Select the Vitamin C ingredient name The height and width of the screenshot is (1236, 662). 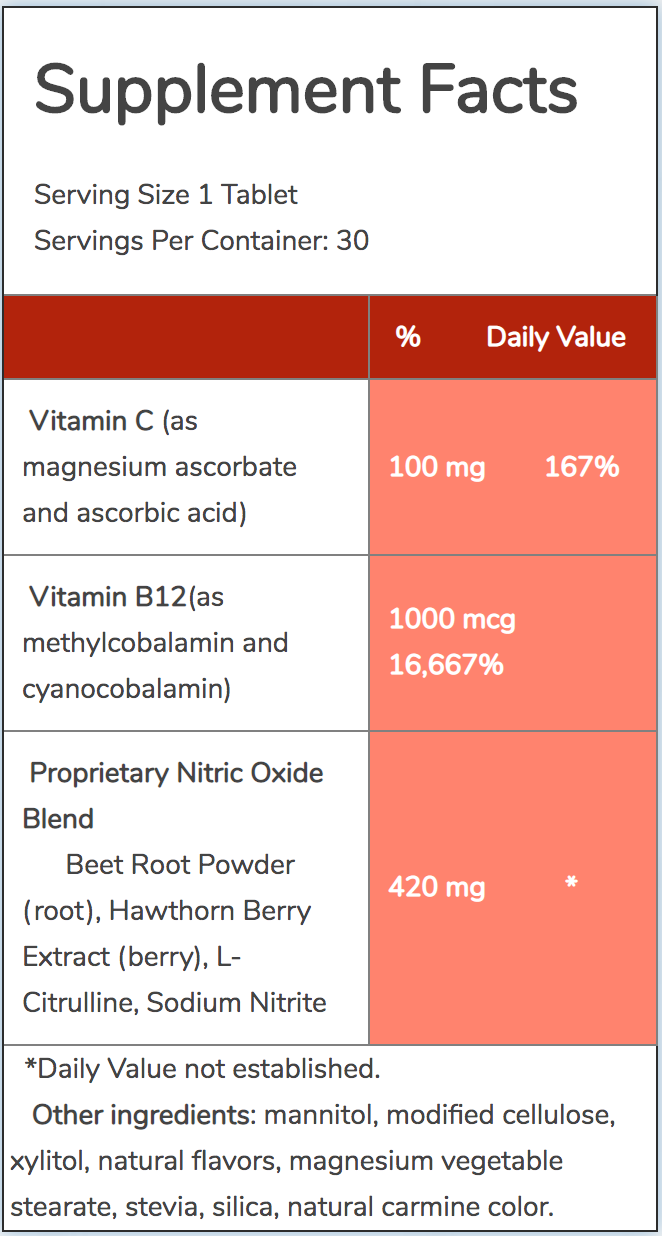coord(92,421)
